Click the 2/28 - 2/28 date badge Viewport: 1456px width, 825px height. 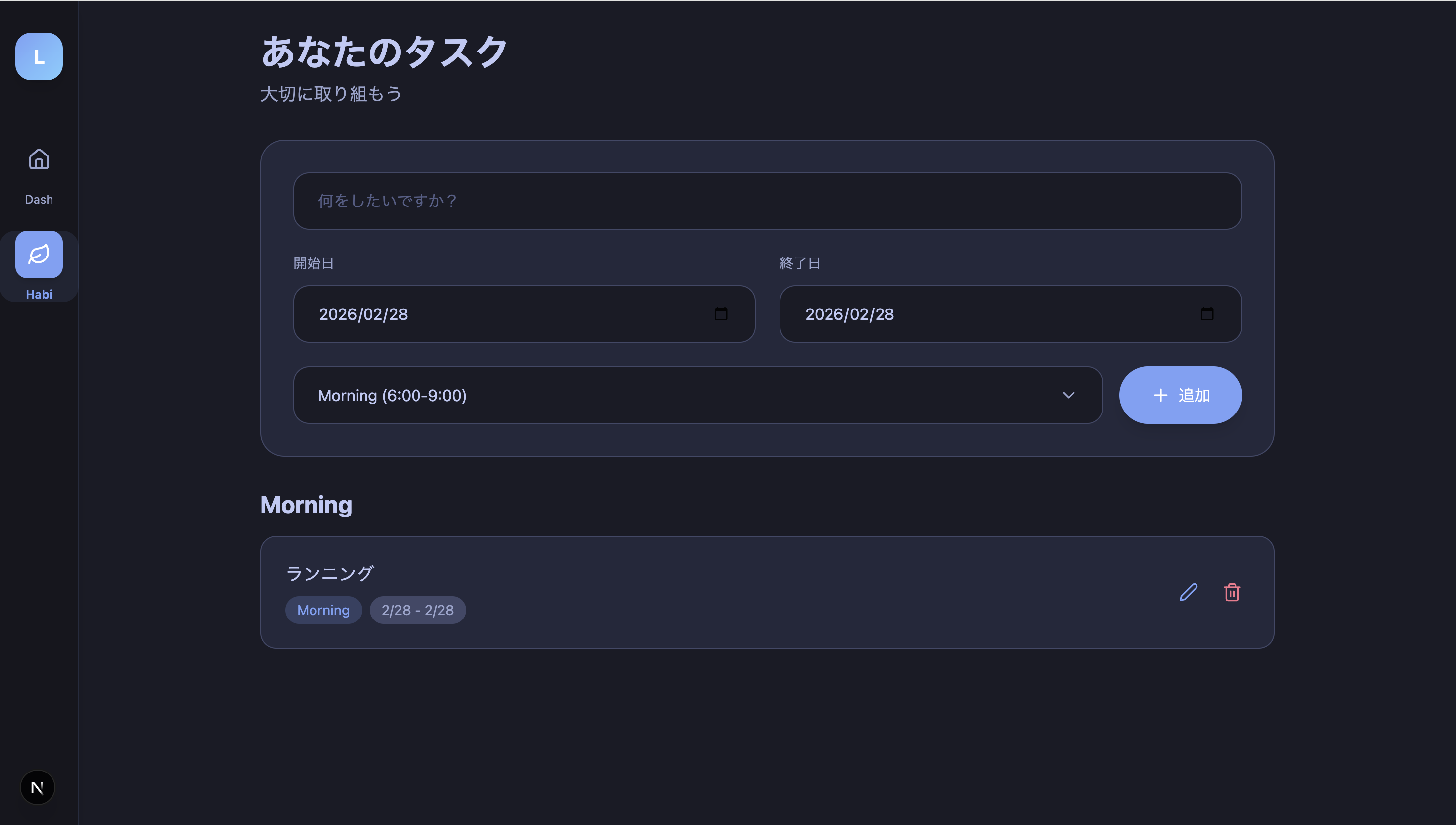(417, 610)
